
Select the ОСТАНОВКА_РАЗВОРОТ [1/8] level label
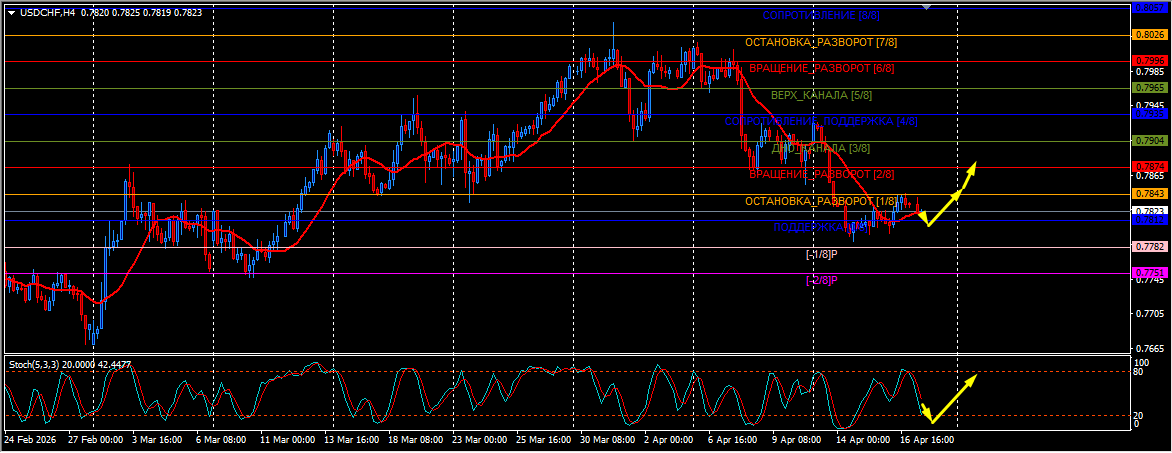(x=821, y=201)
